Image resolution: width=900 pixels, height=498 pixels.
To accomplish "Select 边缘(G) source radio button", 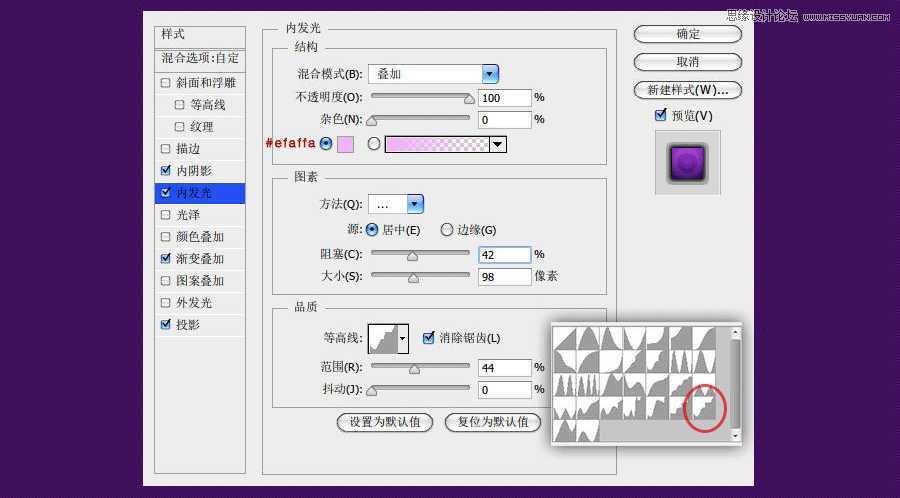I will click(447, 229).
